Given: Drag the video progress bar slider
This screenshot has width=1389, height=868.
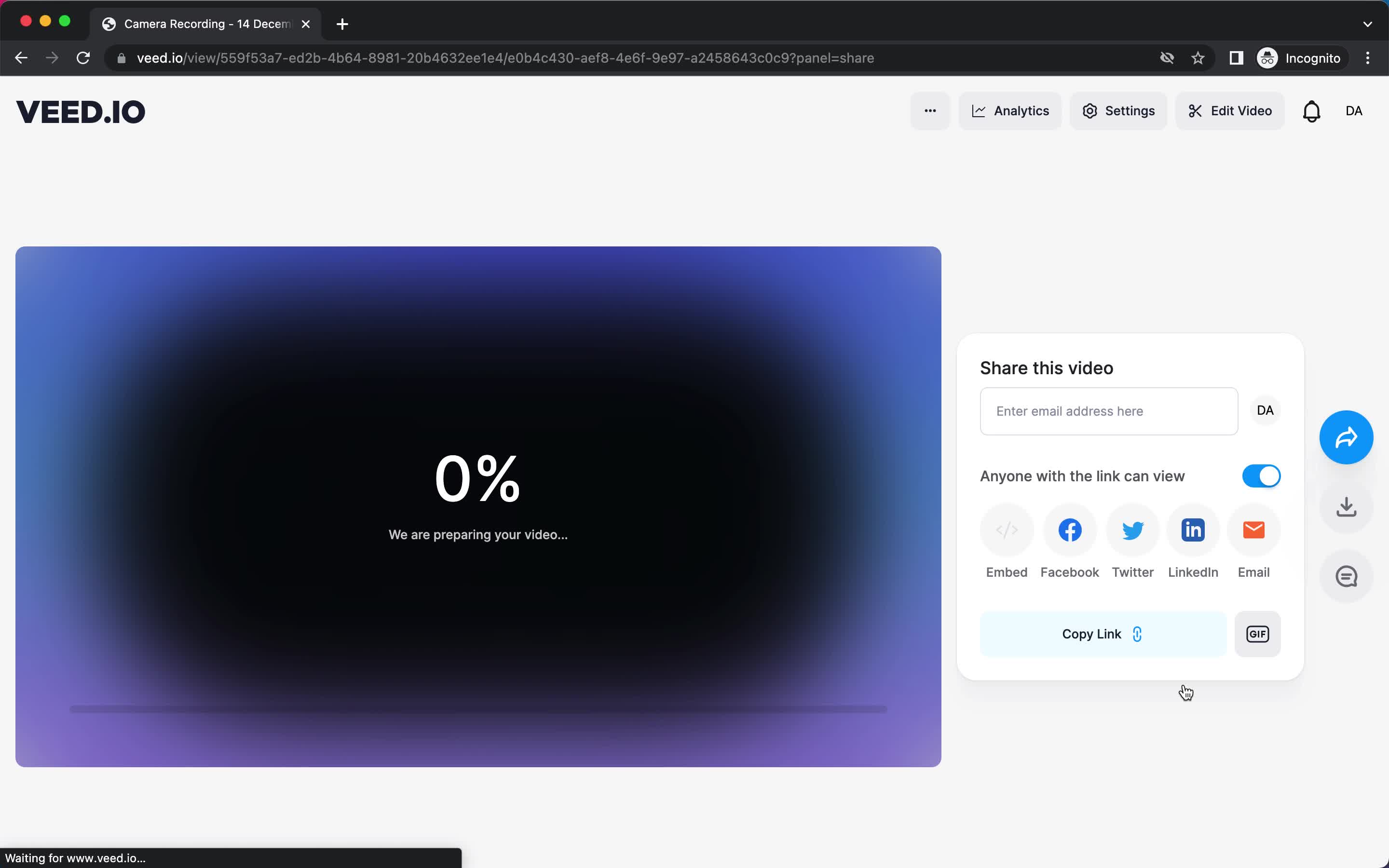Looking at the screenshot, I should (x=71, y=710).
